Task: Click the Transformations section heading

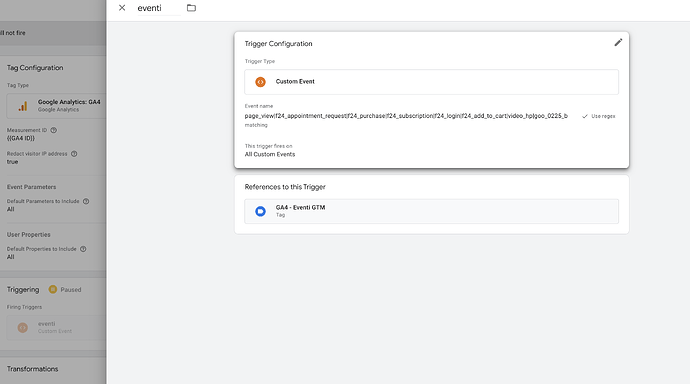Action: point(33,369)
